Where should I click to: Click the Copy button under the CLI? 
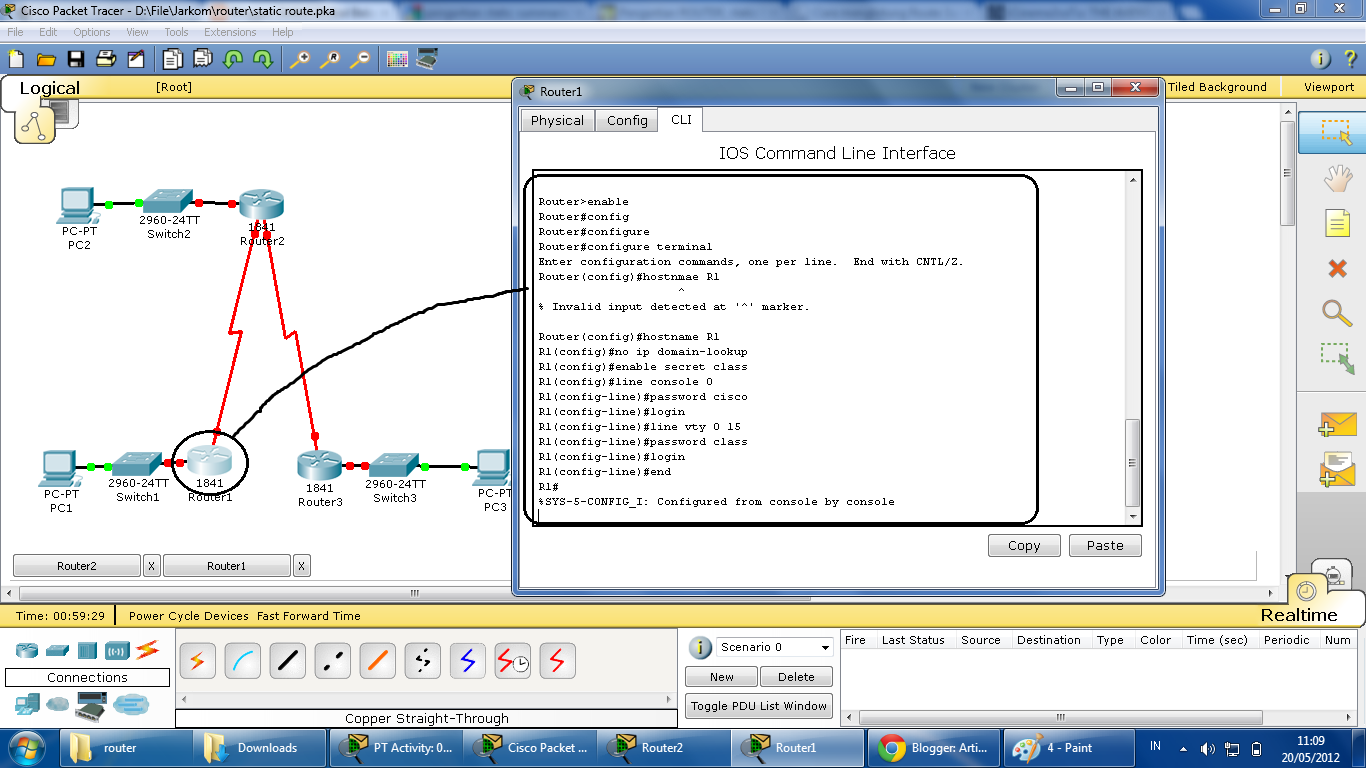(x=1024, y=545)
